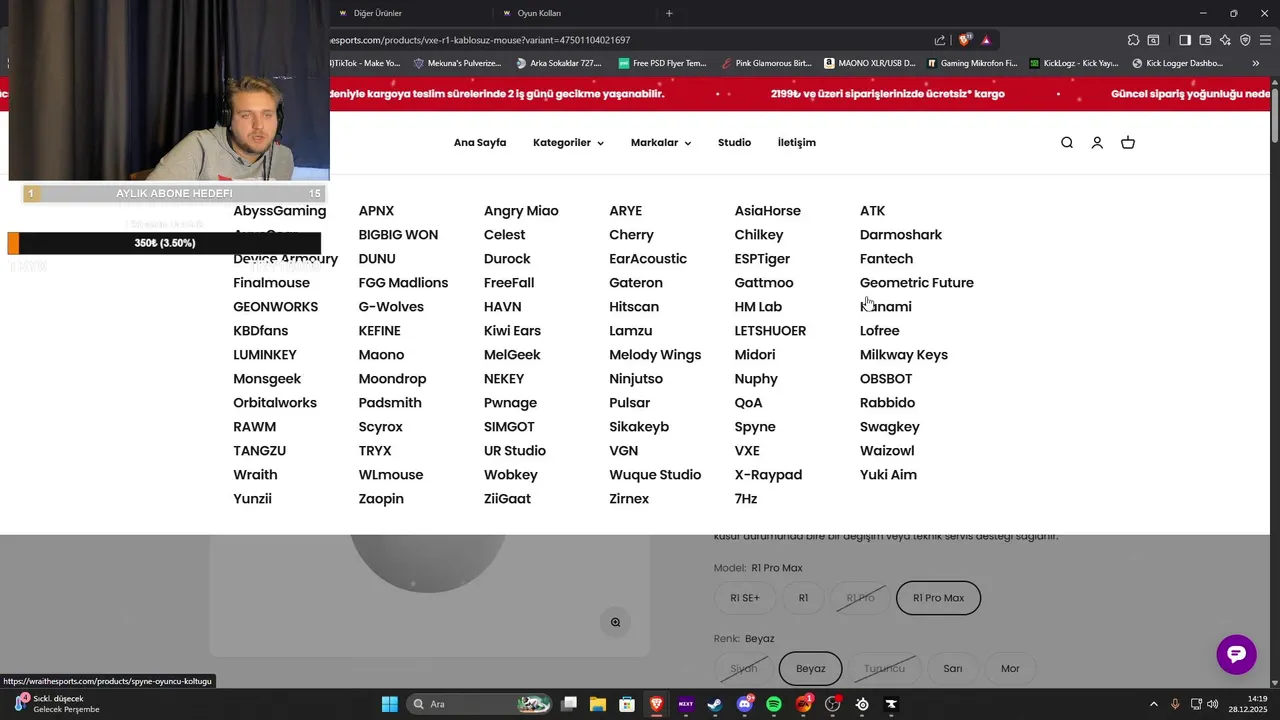Expand the Kategoriler dropdown menu
The height and width of the screenshot is (720, 1280).
(568, 143)
